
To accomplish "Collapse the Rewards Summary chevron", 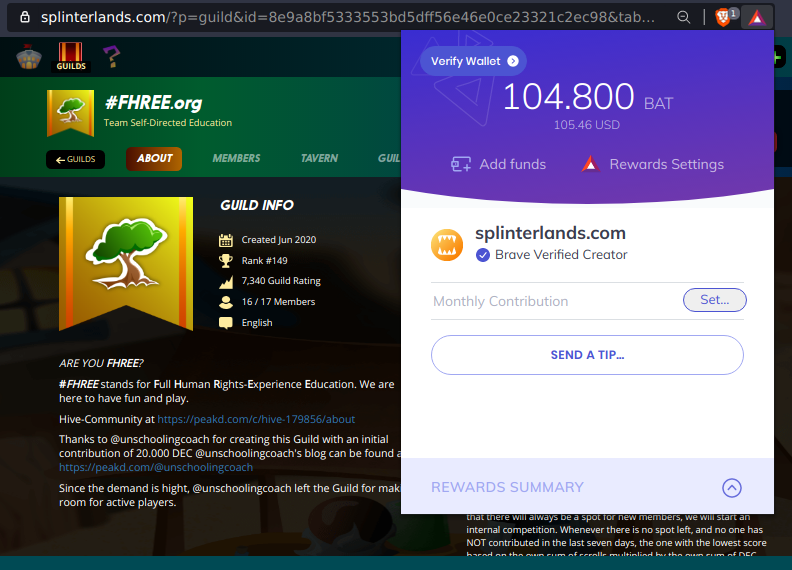I will (731, 488).
